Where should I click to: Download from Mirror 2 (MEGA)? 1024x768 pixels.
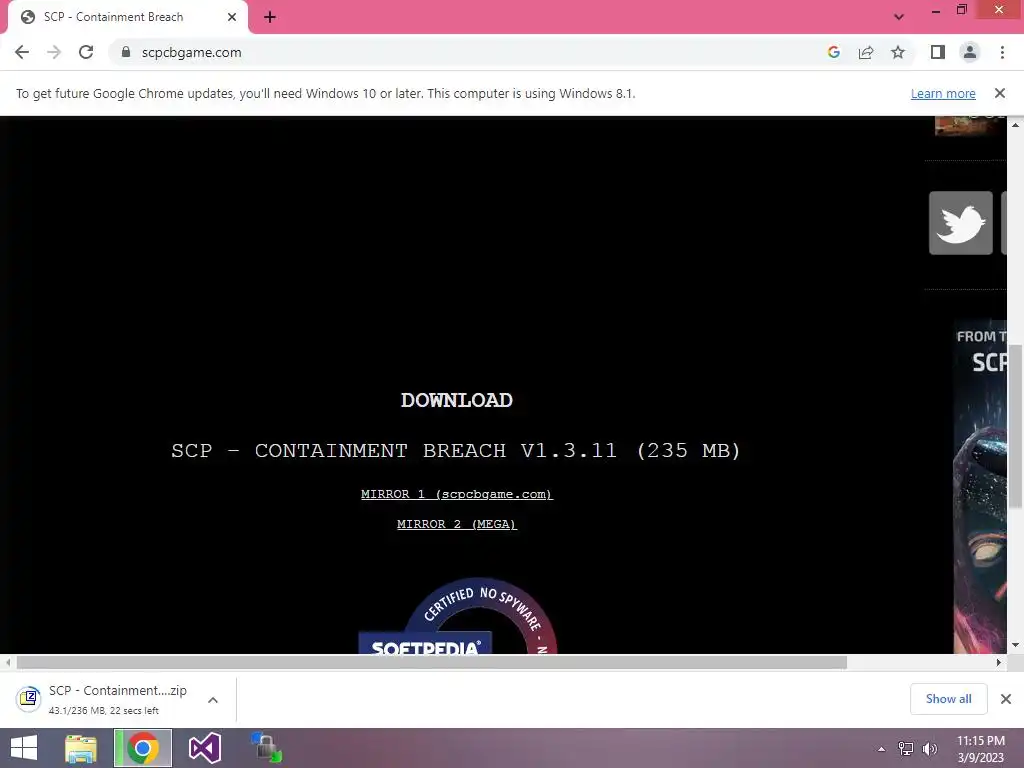[456, 524]
